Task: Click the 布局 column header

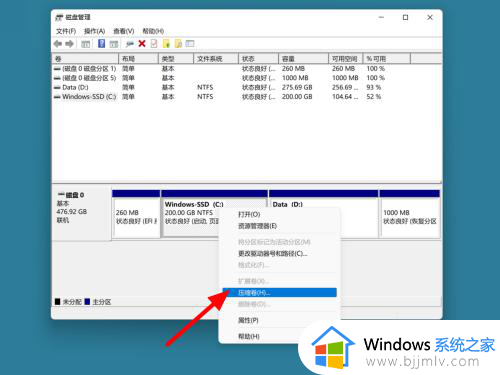Action: pyautogui.click(x=138, y=59)
